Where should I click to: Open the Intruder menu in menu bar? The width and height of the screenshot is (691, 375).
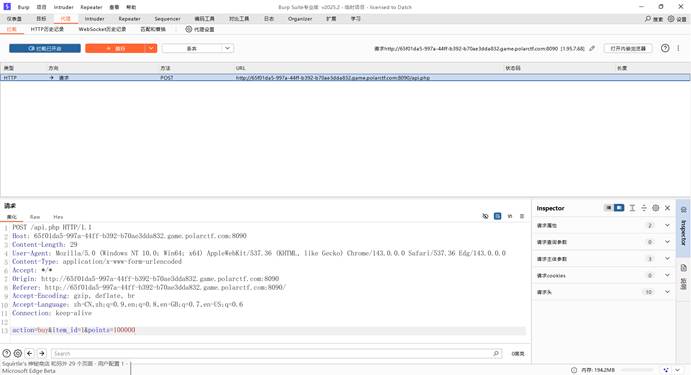pyautogui.click(x=63, y=7)
